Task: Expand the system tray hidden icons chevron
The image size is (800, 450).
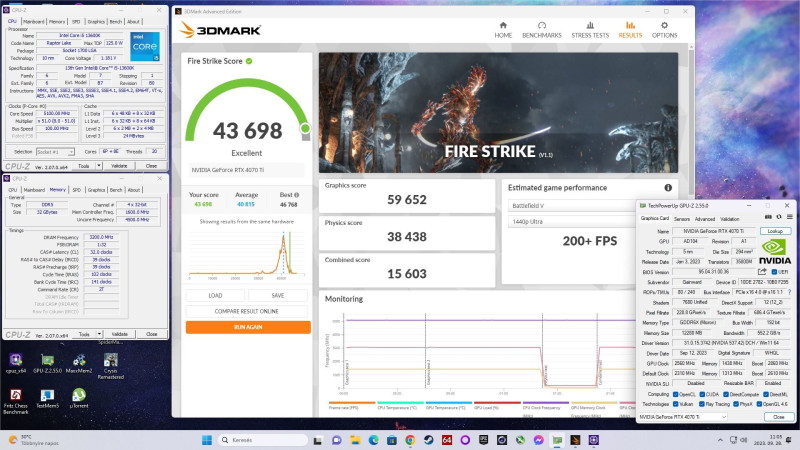Action: click(720, 440)
